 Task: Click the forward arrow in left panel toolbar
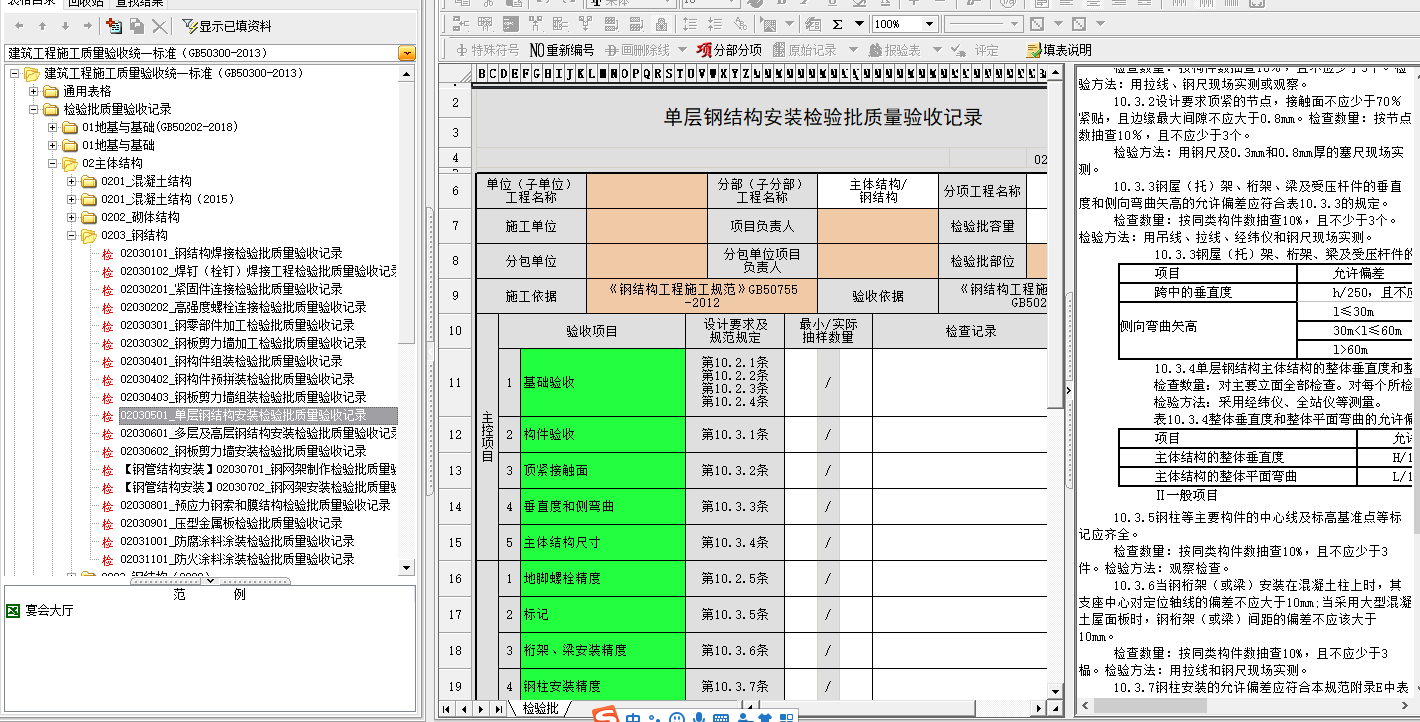[88, 25]
